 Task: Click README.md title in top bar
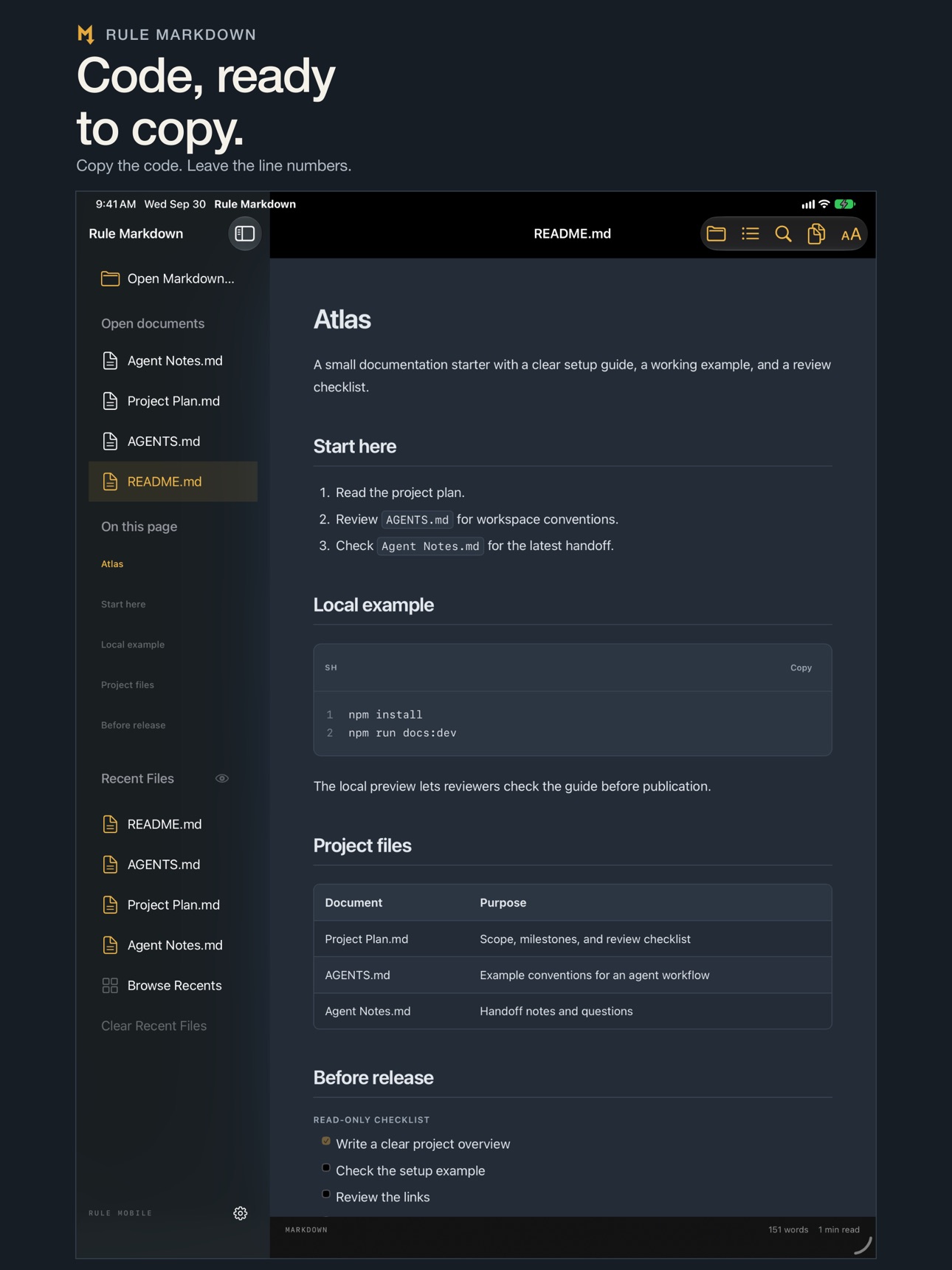pyautogui.click(x=572, y=234)
